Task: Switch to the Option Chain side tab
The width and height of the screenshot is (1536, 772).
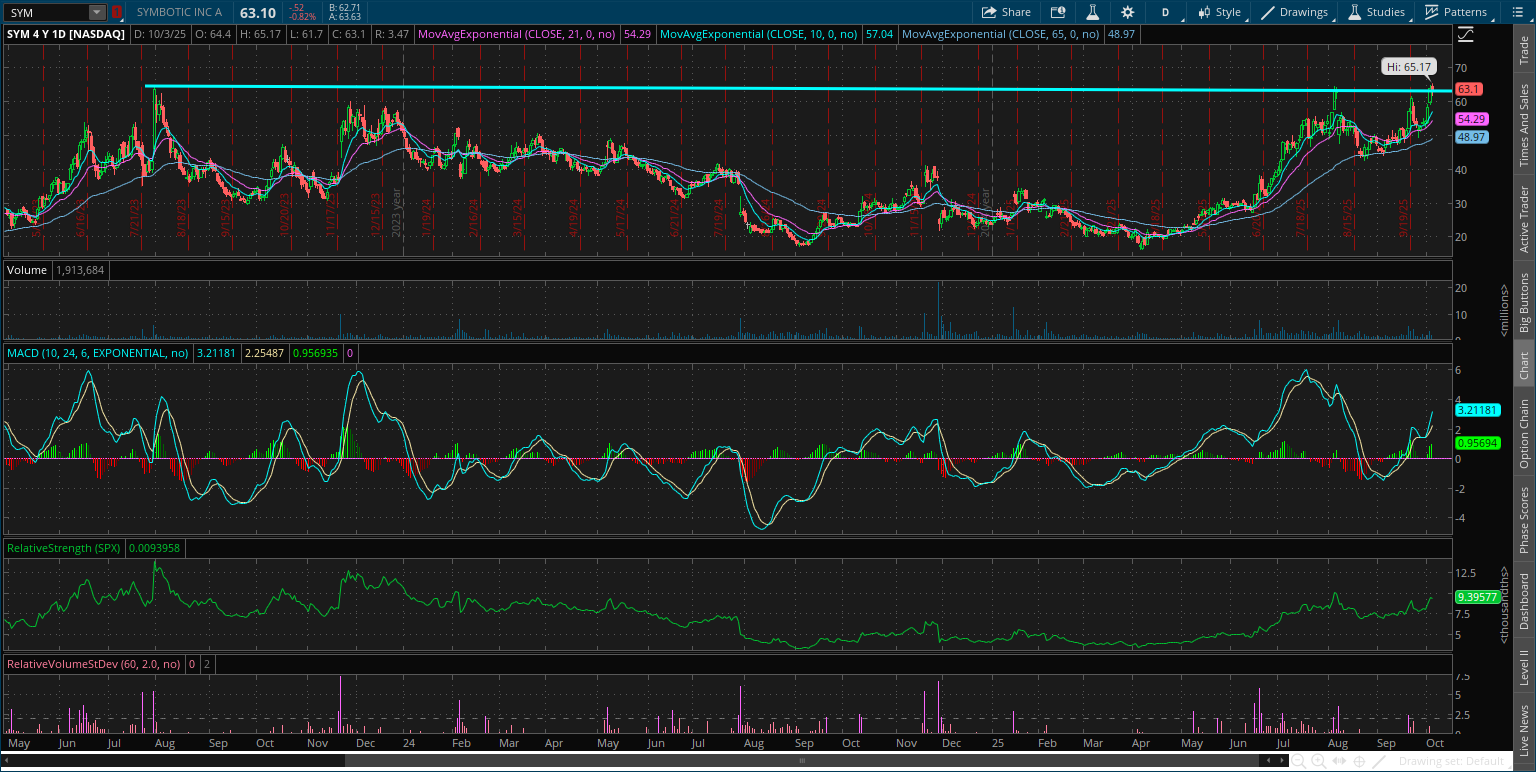Action: (1524, 434)
